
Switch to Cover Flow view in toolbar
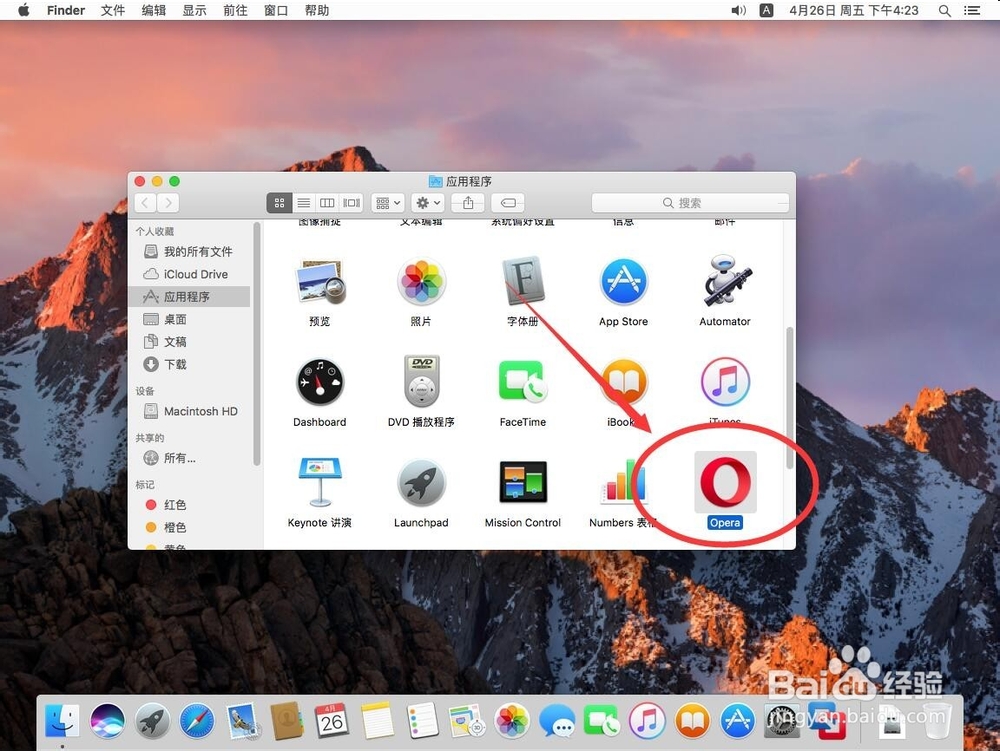351,203
